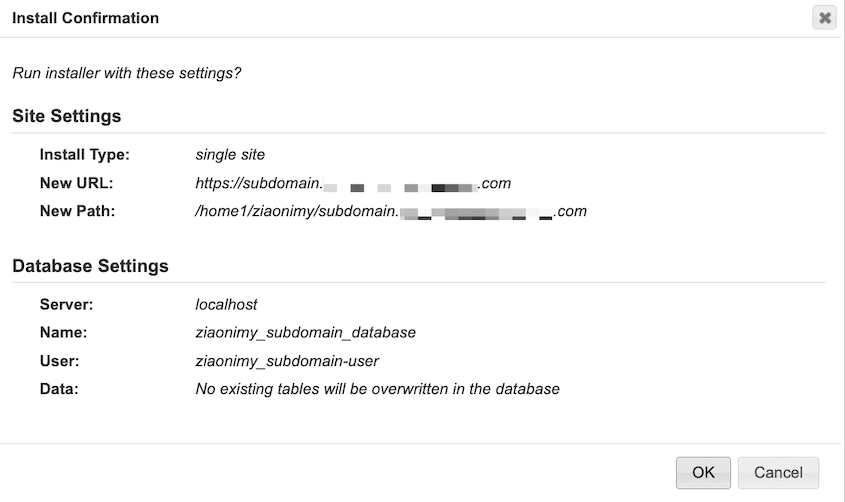Viewport: 845px width, 502px height.
Task: Click the New URL label
Action: tap(77, 183)
